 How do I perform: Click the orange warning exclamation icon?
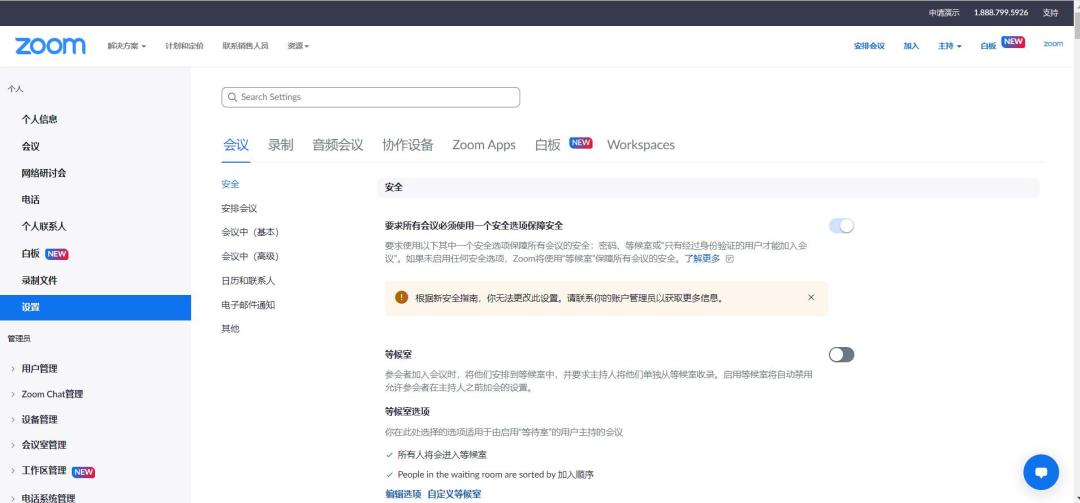[402, 297]
